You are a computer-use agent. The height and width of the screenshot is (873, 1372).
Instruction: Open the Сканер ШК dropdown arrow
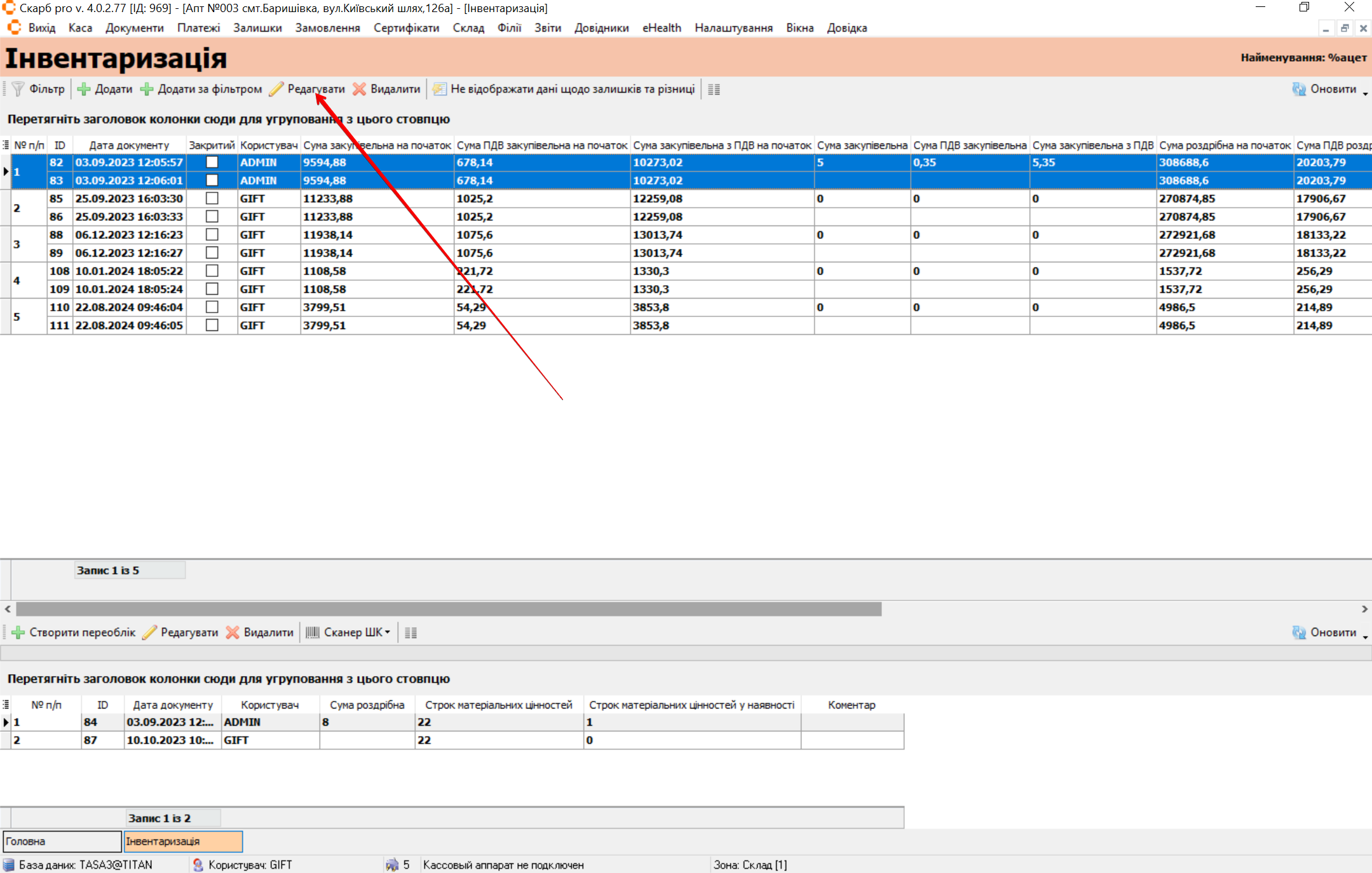click(388, 632)
